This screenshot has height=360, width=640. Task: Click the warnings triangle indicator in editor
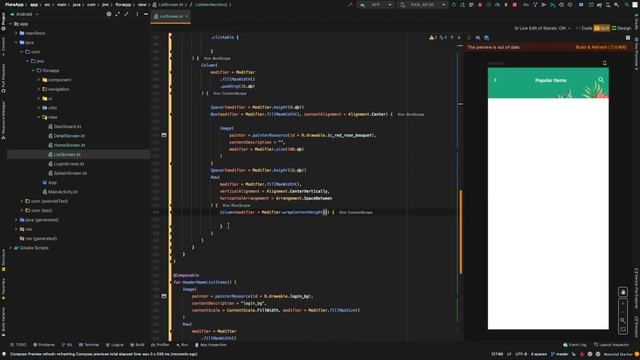[x=431, y=38]
